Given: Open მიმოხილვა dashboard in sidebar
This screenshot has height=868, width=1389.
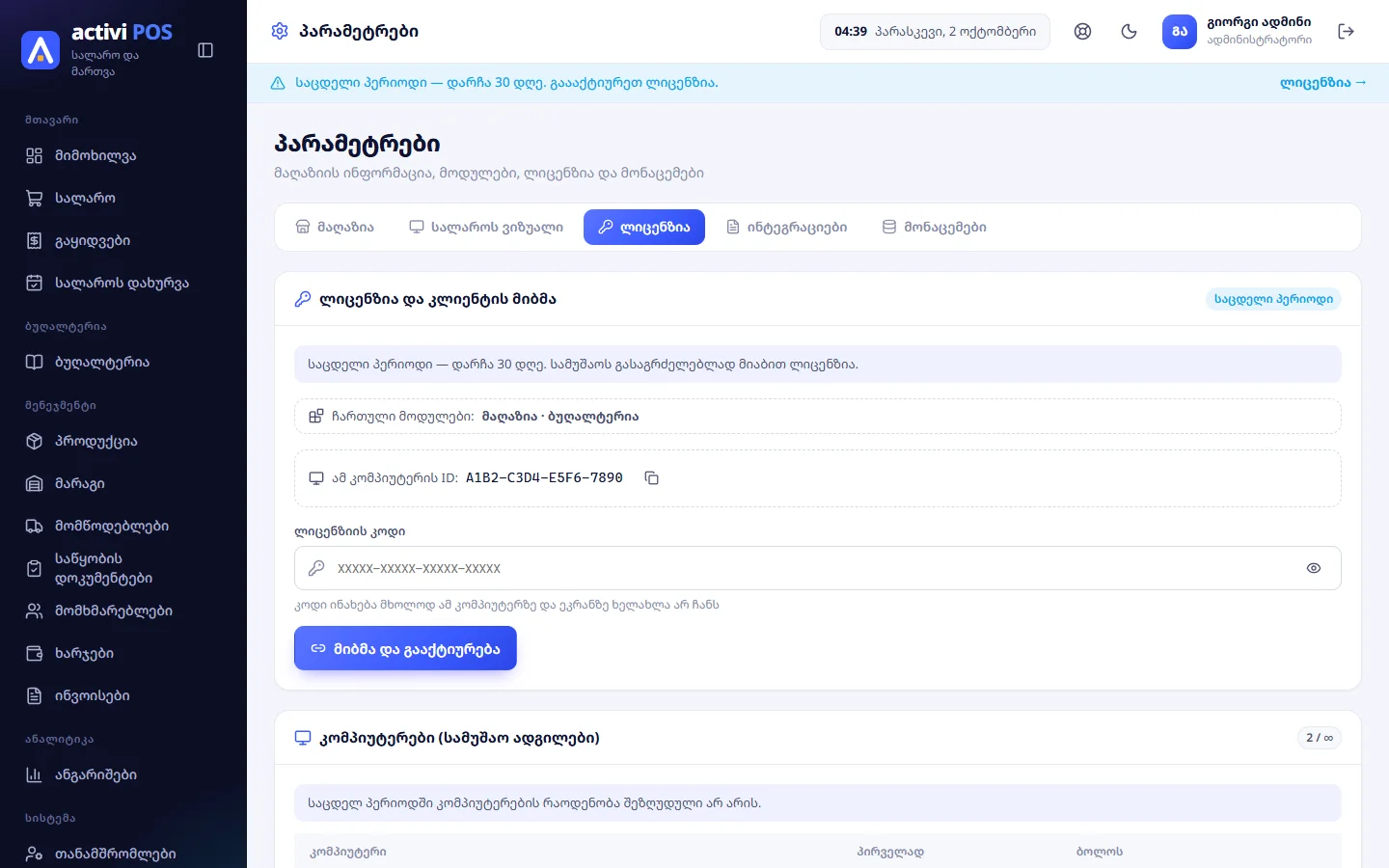Looking at the screenshot, I should tap(123, 155).
